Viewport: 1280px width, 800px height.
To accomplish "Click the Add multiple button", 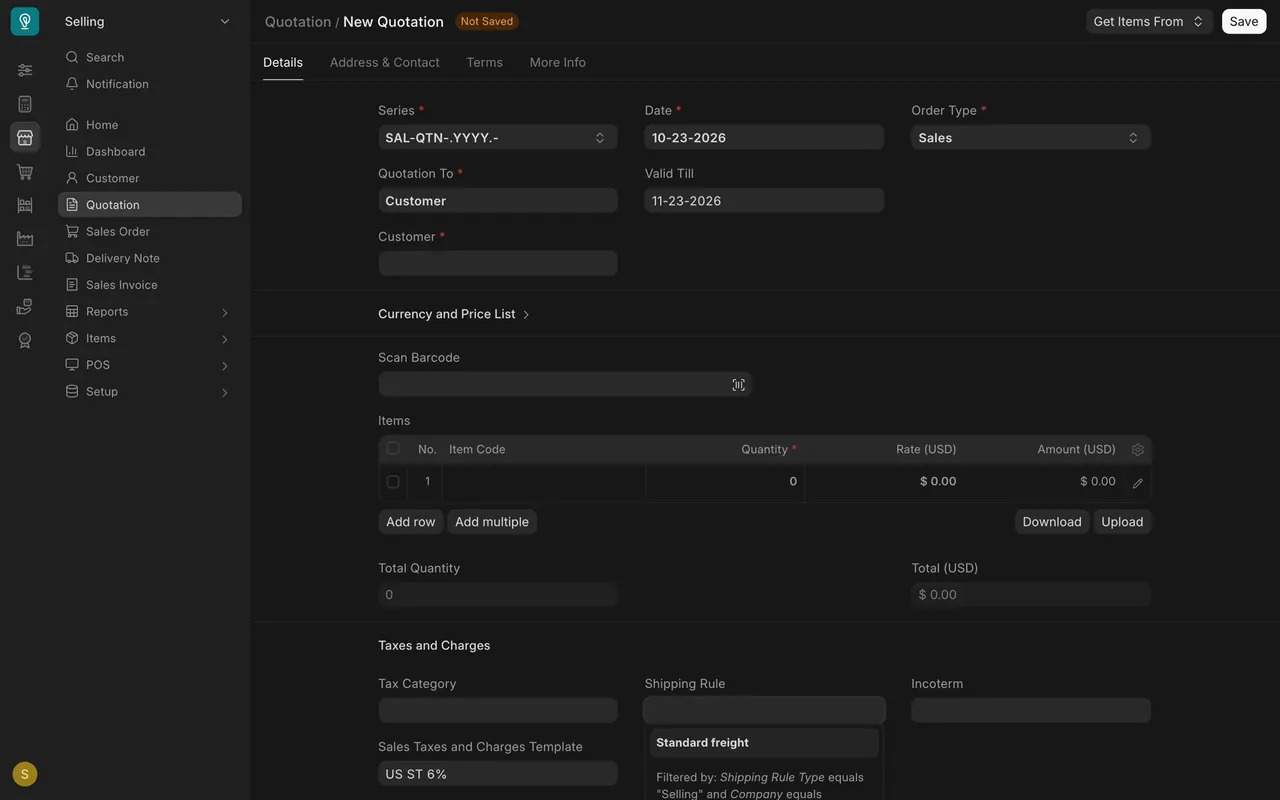I will pyautogui.click(x=492, y=522).
